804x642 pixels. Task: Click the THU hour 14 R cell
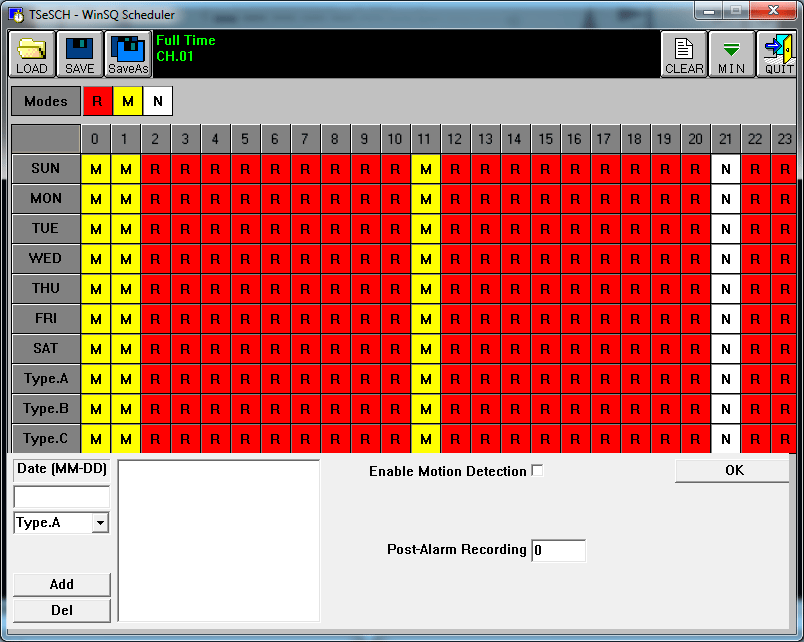(515, 289)
